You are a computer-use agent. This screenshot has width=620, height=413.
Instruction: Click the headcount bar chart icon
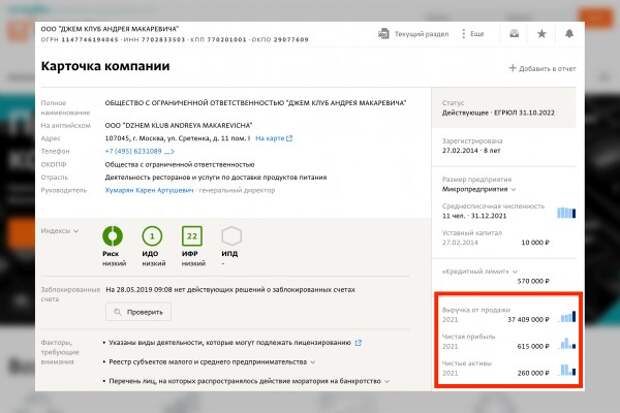point(567,212)
